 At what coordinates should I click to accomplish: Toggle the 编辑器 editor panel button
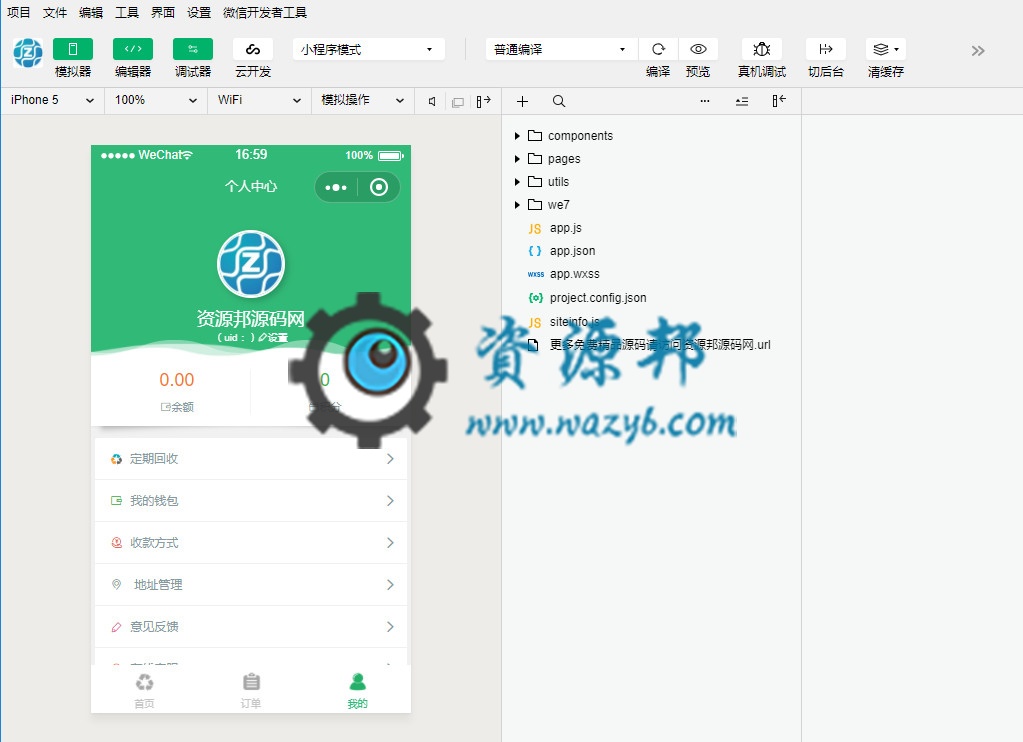click(x=132, y=50)
